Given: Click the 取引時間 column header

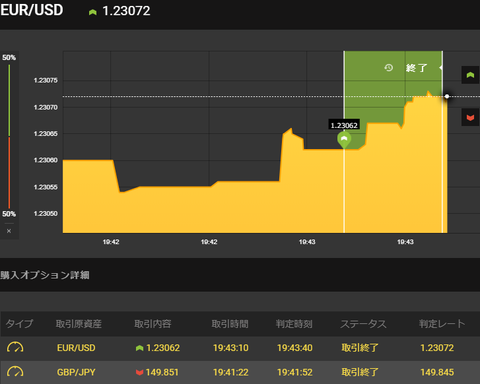Looking at the screenshot, I should click(x=230, y=323).
